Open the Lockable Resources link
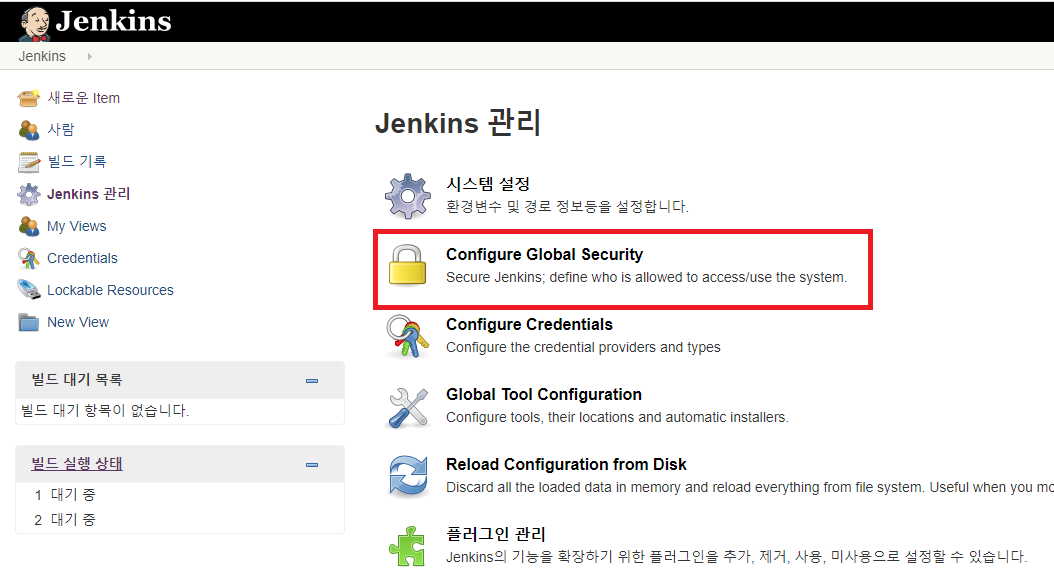Viewport: 1054px width, 583px height. coord(110,290)
